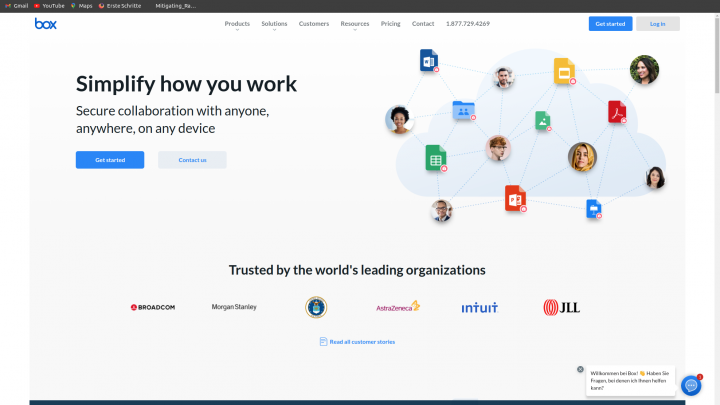The width and height of the screenshot is (720, 405).
Task: Open Read all customer stories link
Action: click(x=362, y=342)
